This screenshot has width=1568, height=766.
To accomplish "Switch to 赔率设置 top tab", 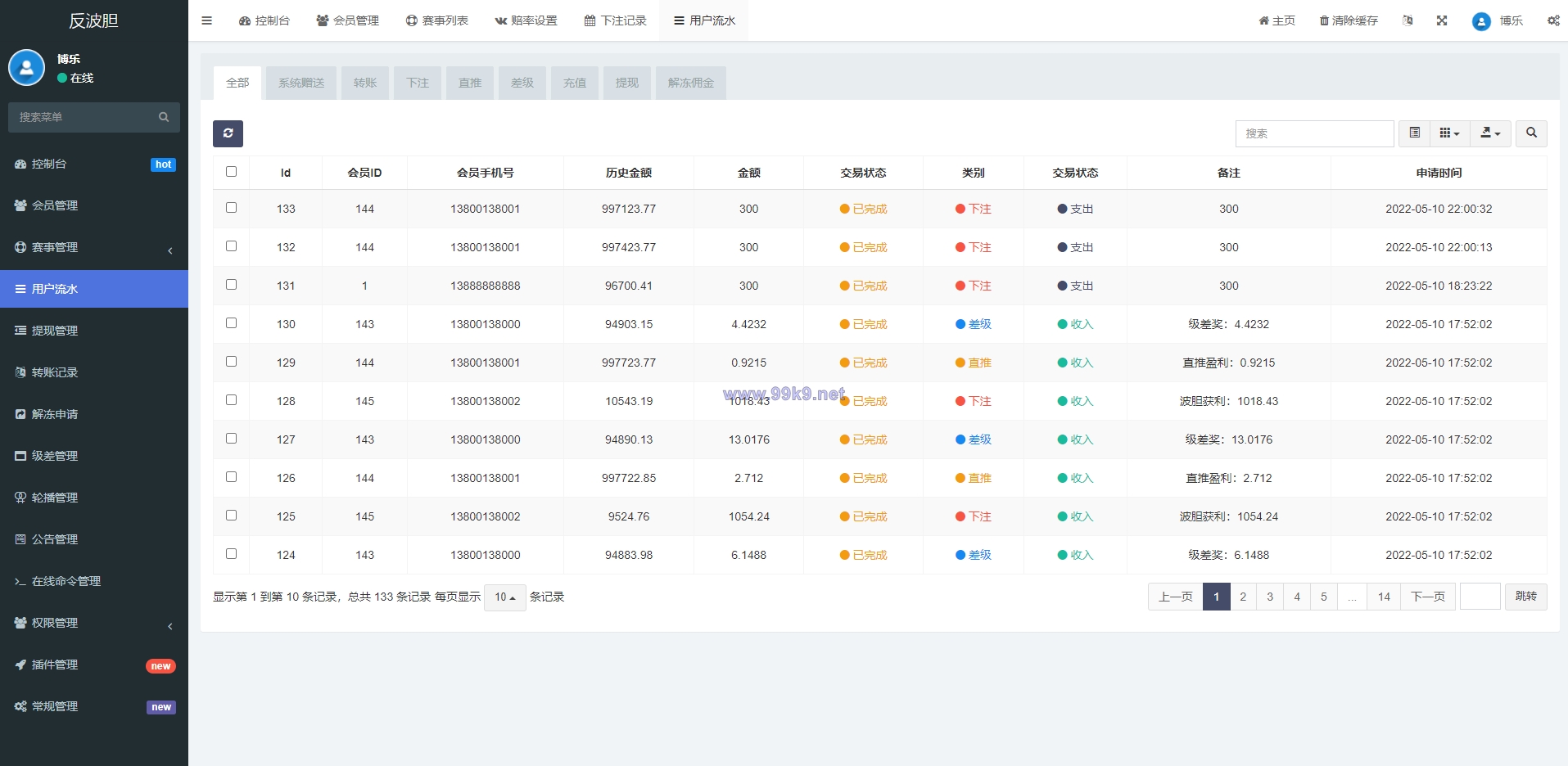I will pyautogui.click(x=526, y=20).
